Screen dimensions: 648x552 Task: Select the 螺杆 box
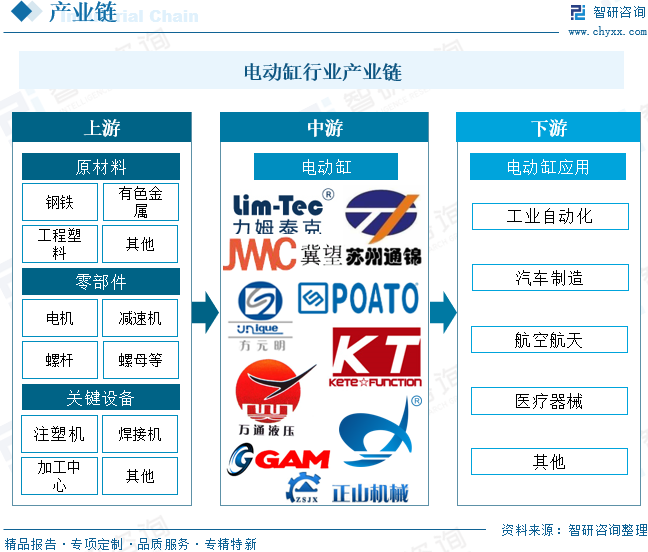(x=60, y=360)
